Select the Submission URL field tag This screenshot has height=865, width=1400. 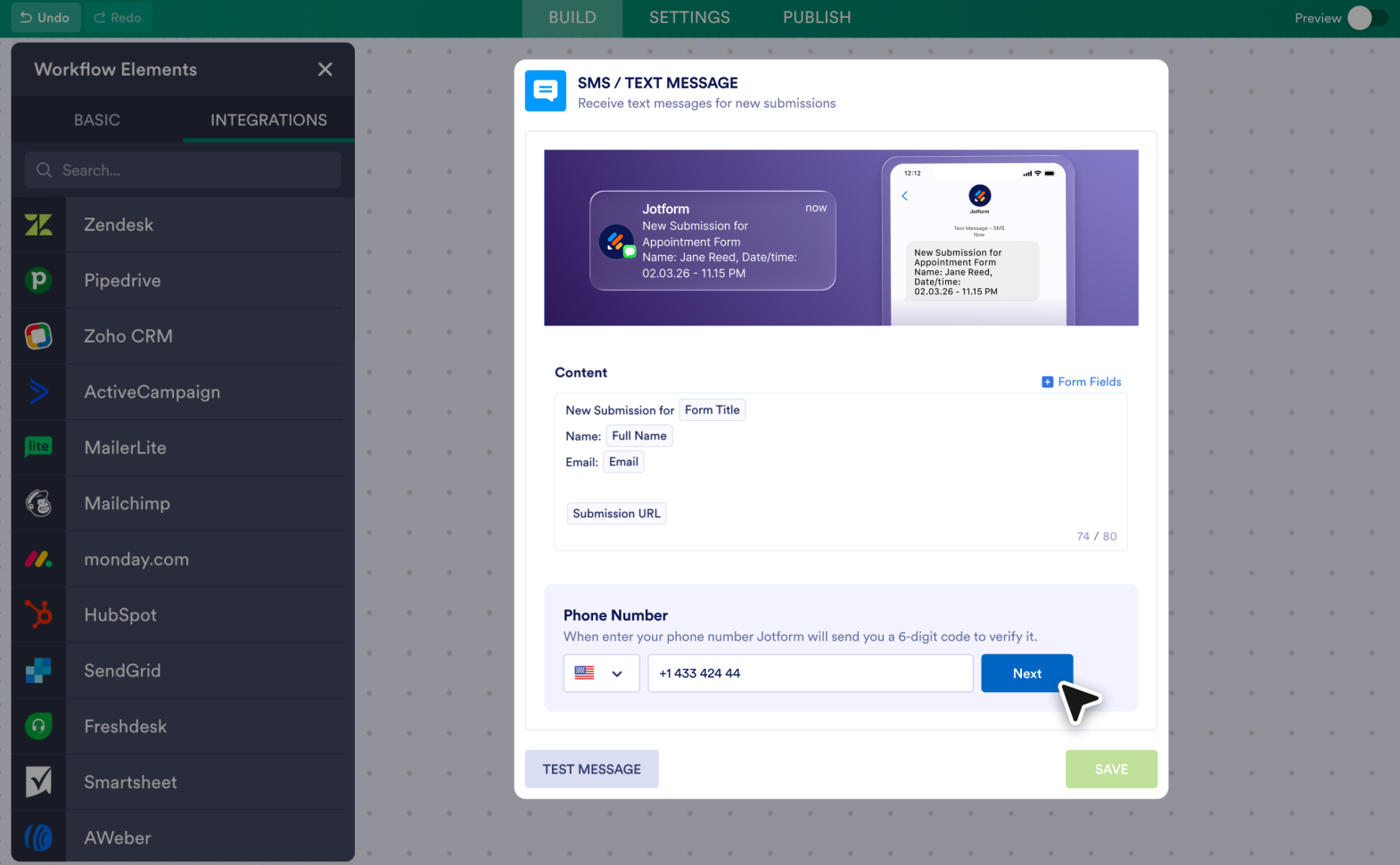(x=617, y=514)
